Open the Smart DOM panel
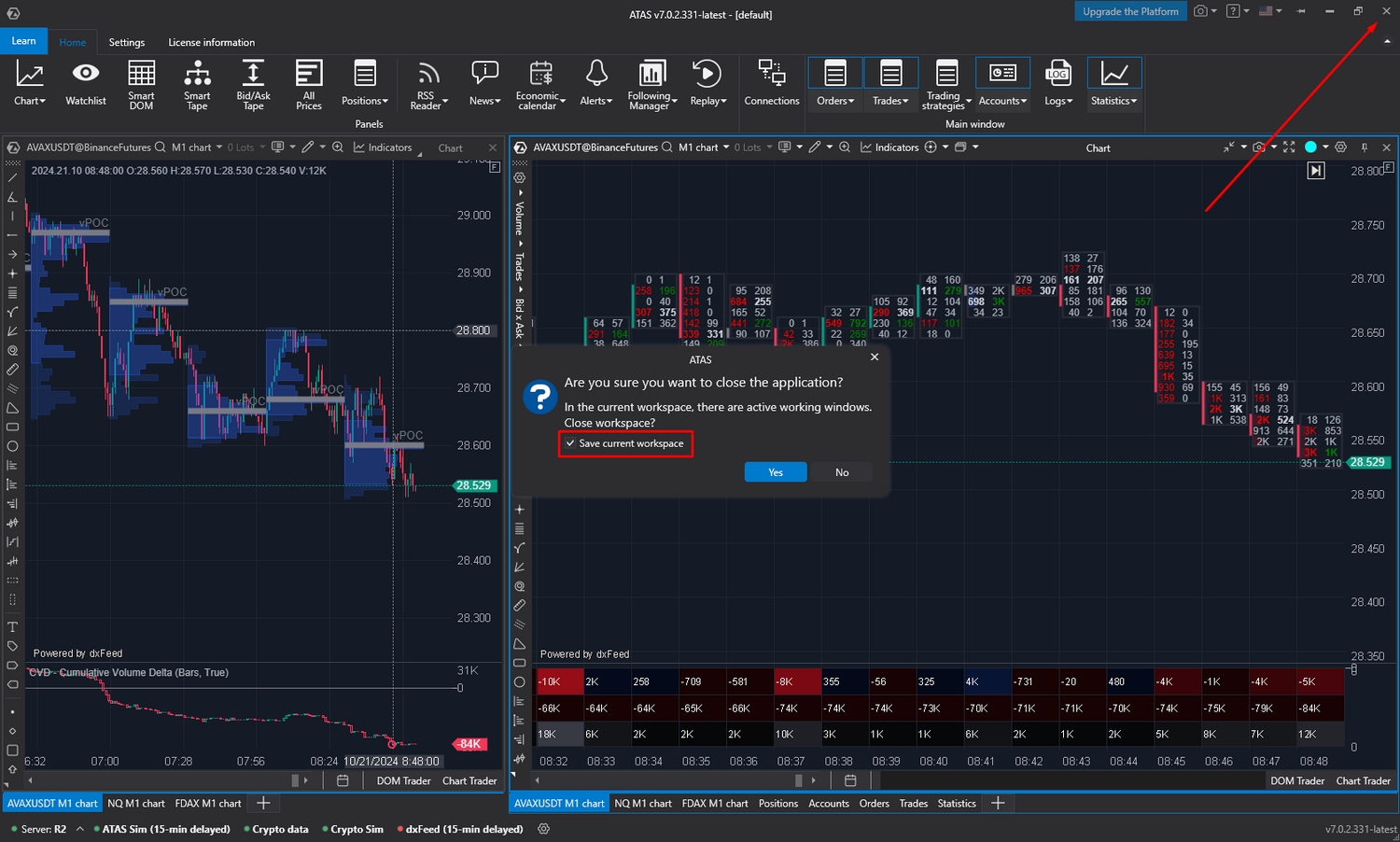This screenshot has width=1400, height=842. click(141, 84)
